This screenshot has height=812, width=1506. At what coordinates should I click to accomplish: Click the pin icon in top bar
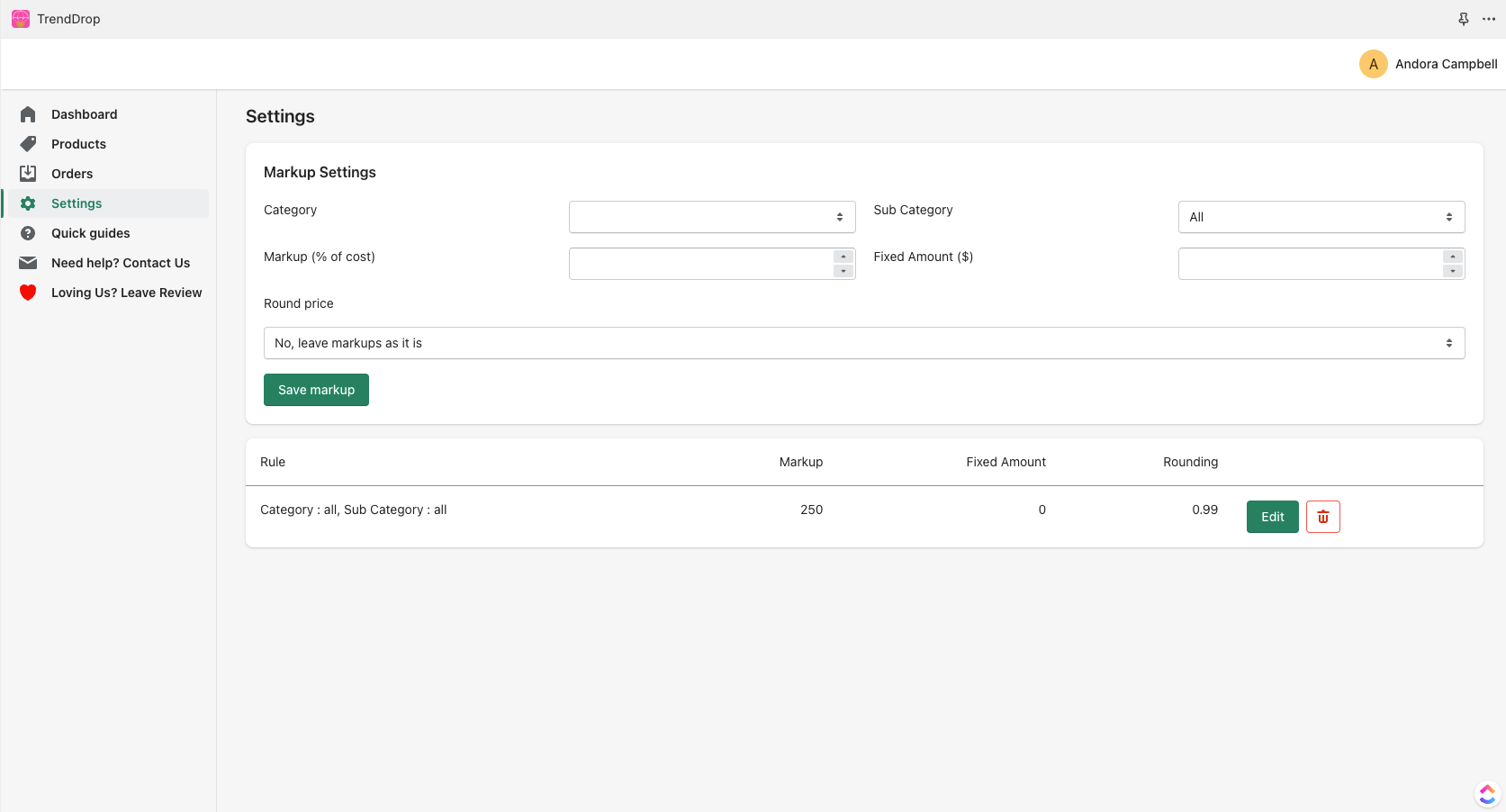[x=1464, y=19]
